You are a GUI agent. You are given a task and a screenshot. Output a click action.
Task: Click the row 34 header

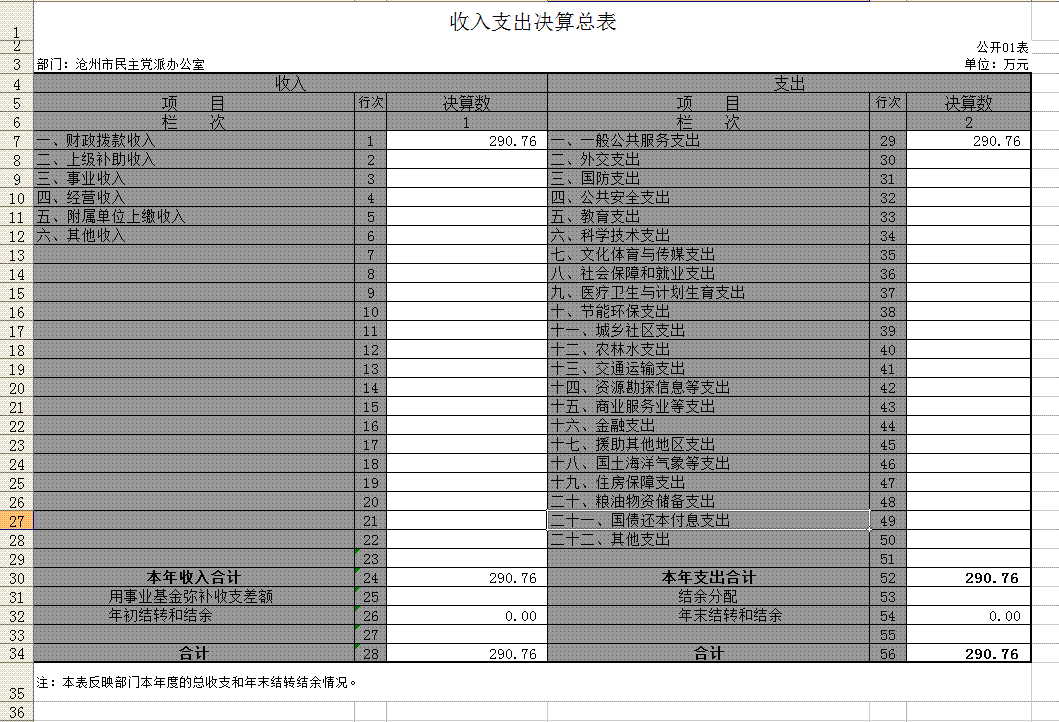pyautogui.click(x=16, y=654)
